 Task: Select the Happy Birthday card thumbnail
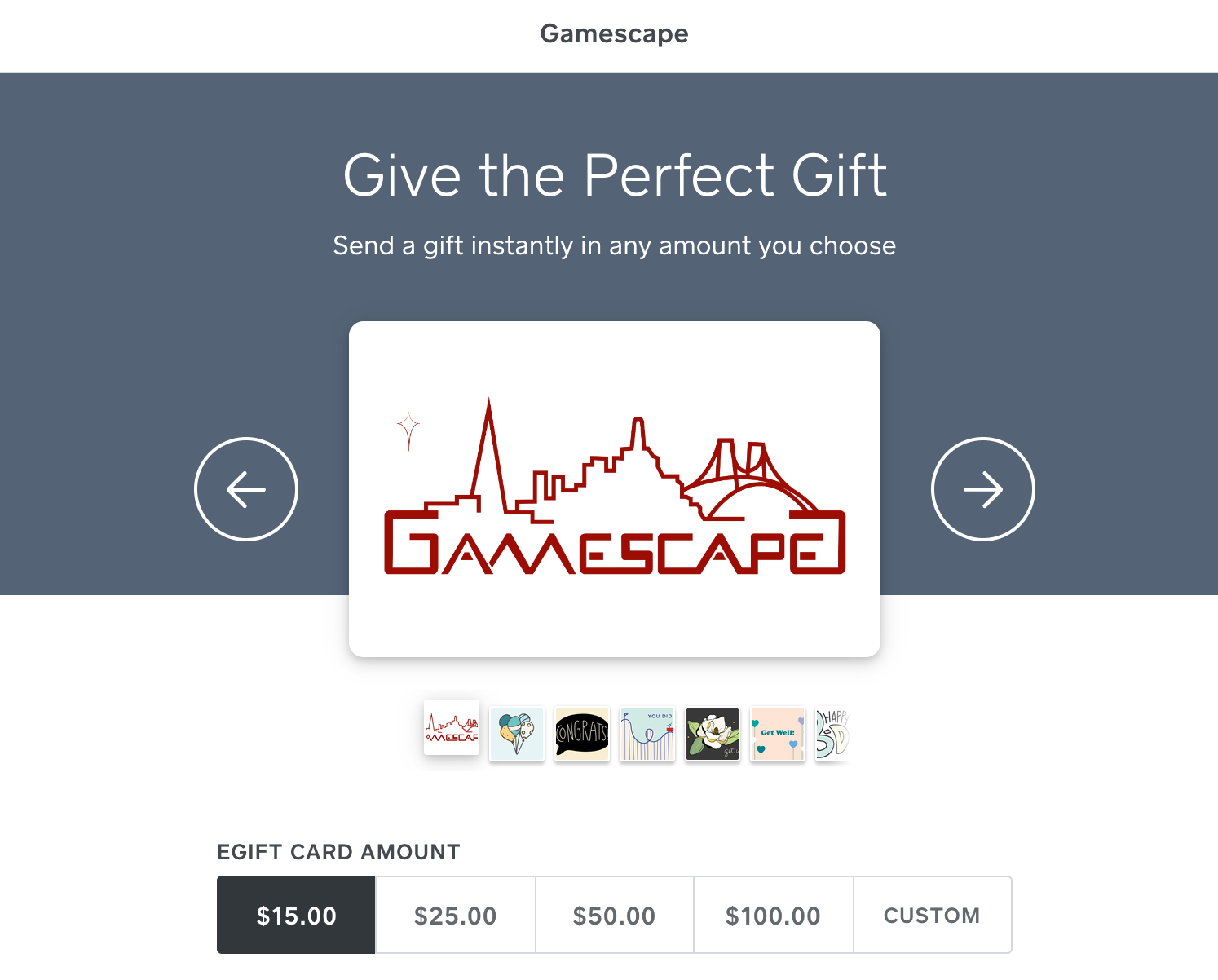[832, 734]
